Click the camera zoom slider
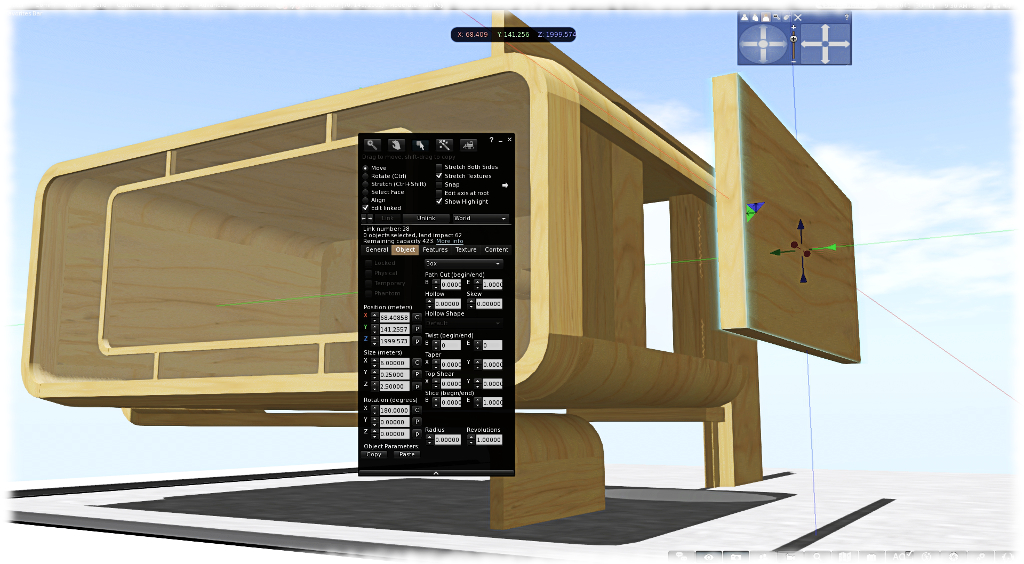This screenshot has height=564, width=1024. tap(794, 40)
